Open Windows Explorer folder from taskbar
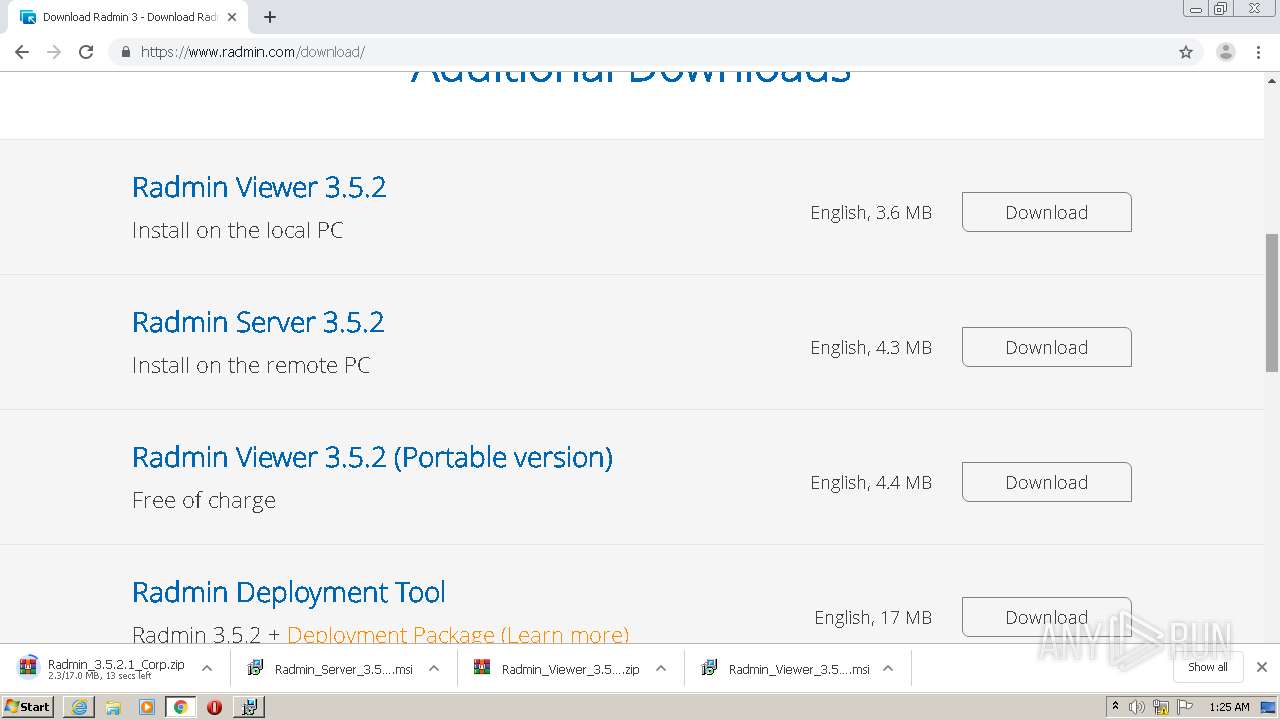The image size is (1280, 720). coord(113,707)
